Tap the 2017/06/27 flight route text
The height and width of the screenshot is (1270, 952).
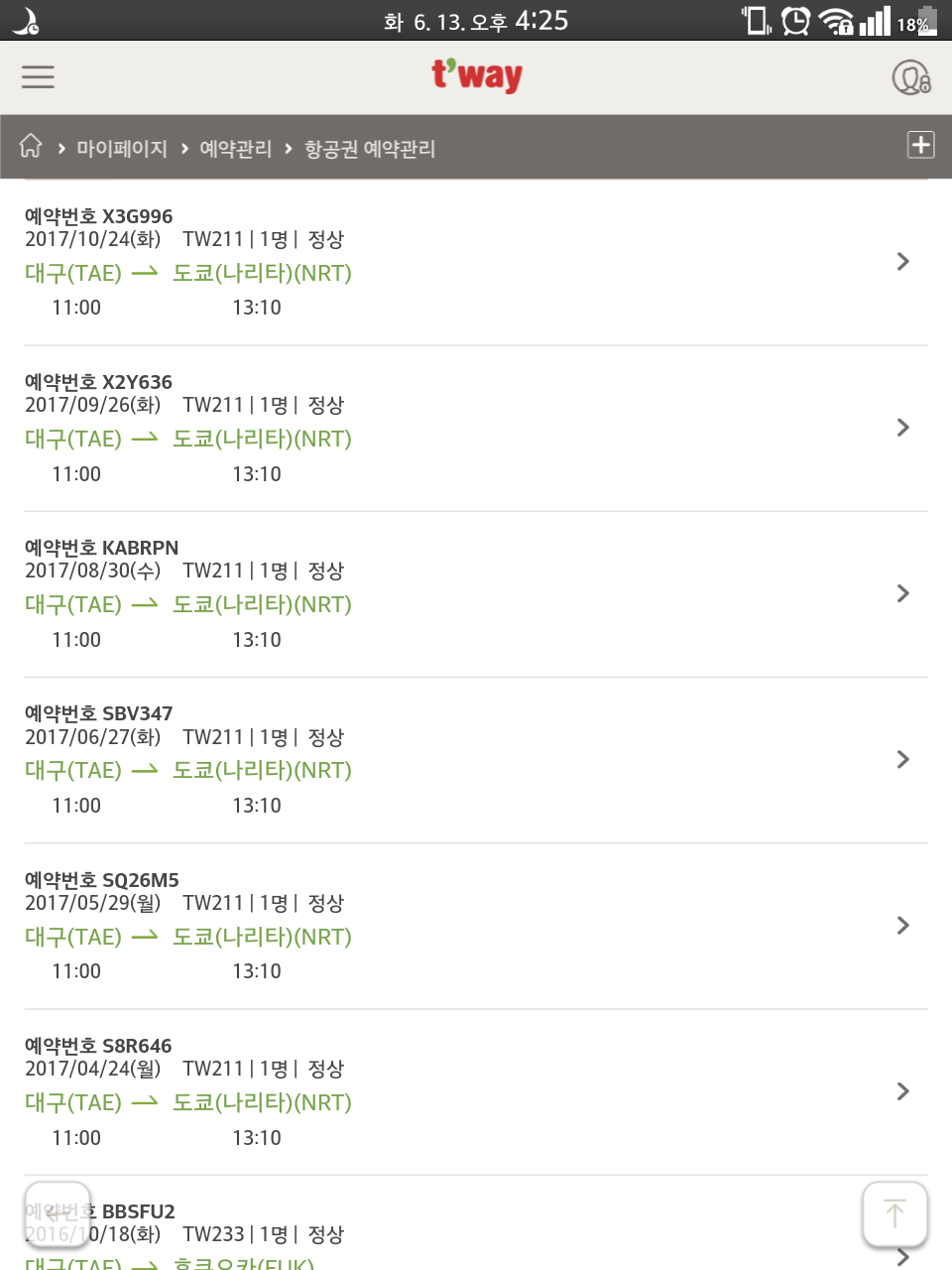(188, 770)
